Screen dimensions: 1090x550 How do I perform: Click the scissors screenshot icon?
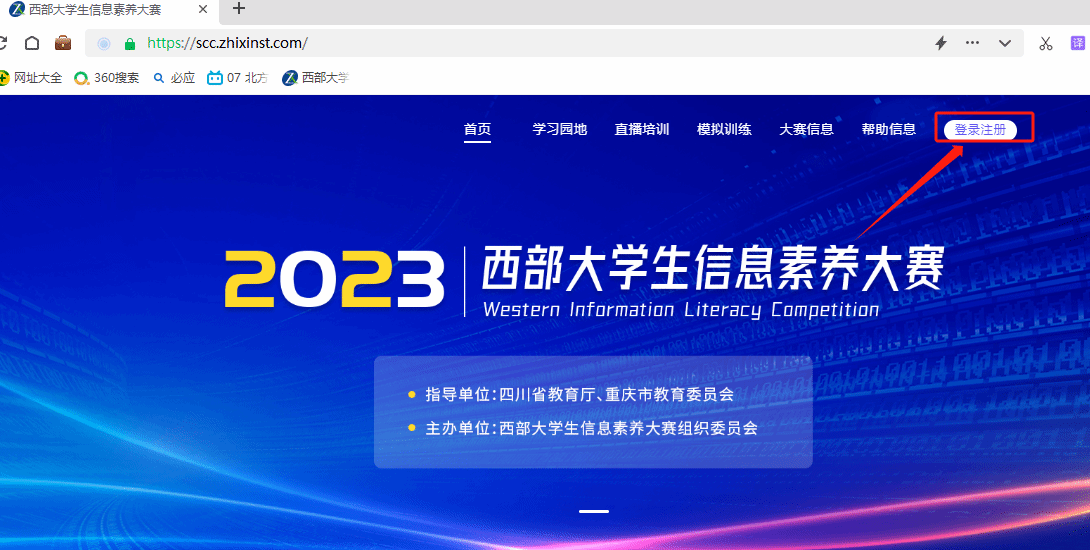(x=1046, y=44)
